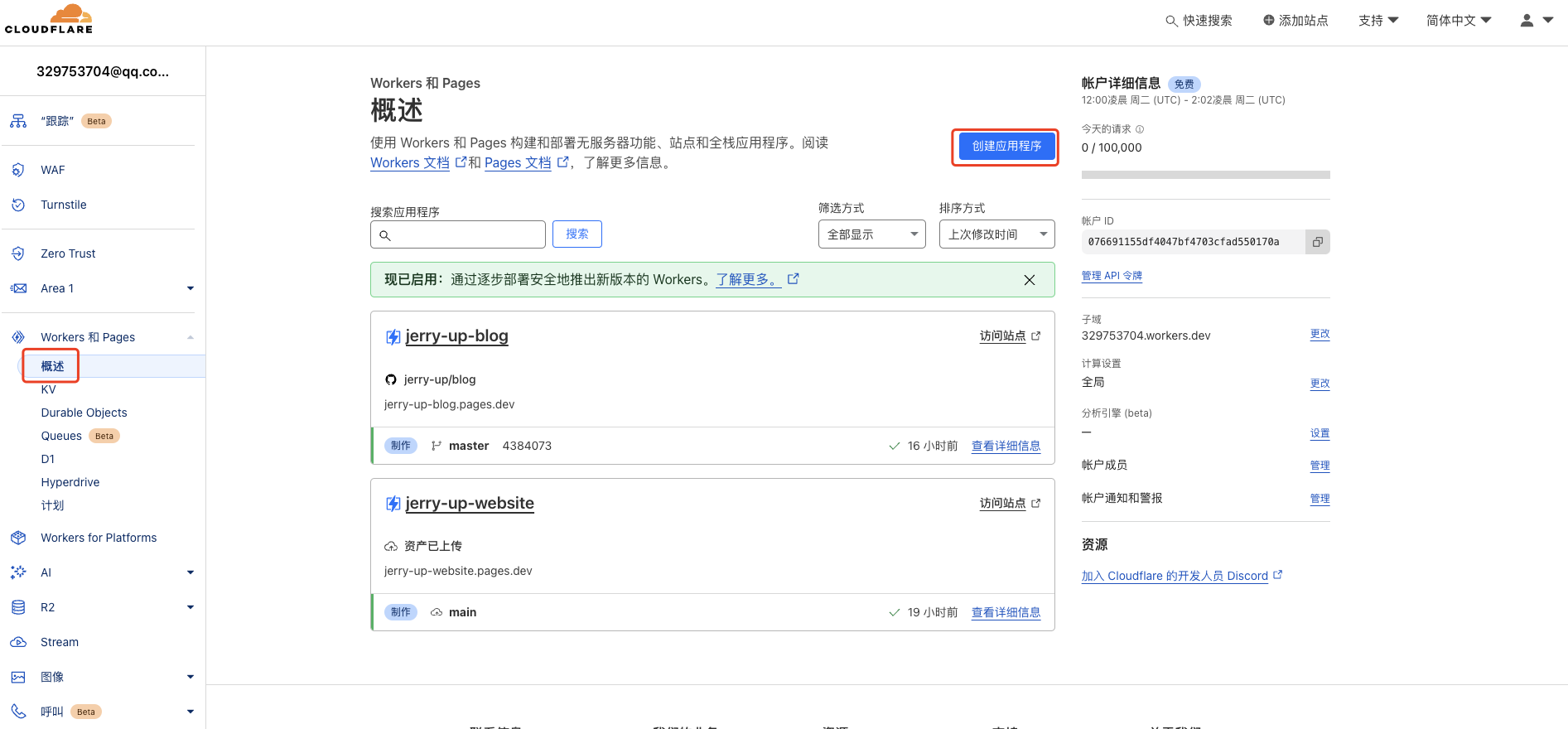Image resolution: width=1568 pixels, height=729 pixels.
Task: Click the Area 1 mail icon
Action: click(x=18, y=288)
